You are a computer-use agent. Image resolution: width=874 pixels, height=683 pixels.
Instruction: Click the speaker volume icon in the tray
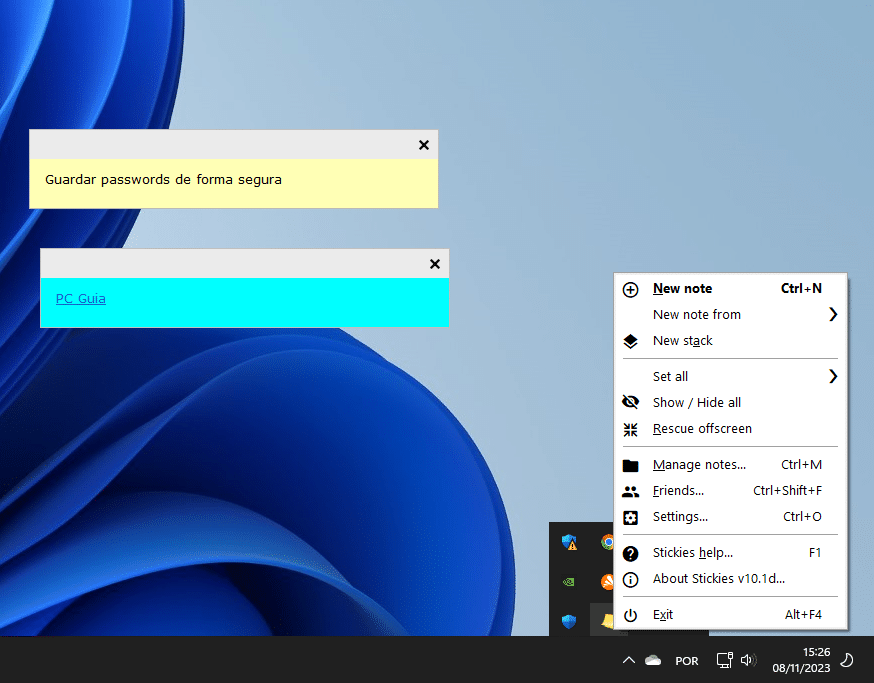pyautogui.click(x=748, y=660)
